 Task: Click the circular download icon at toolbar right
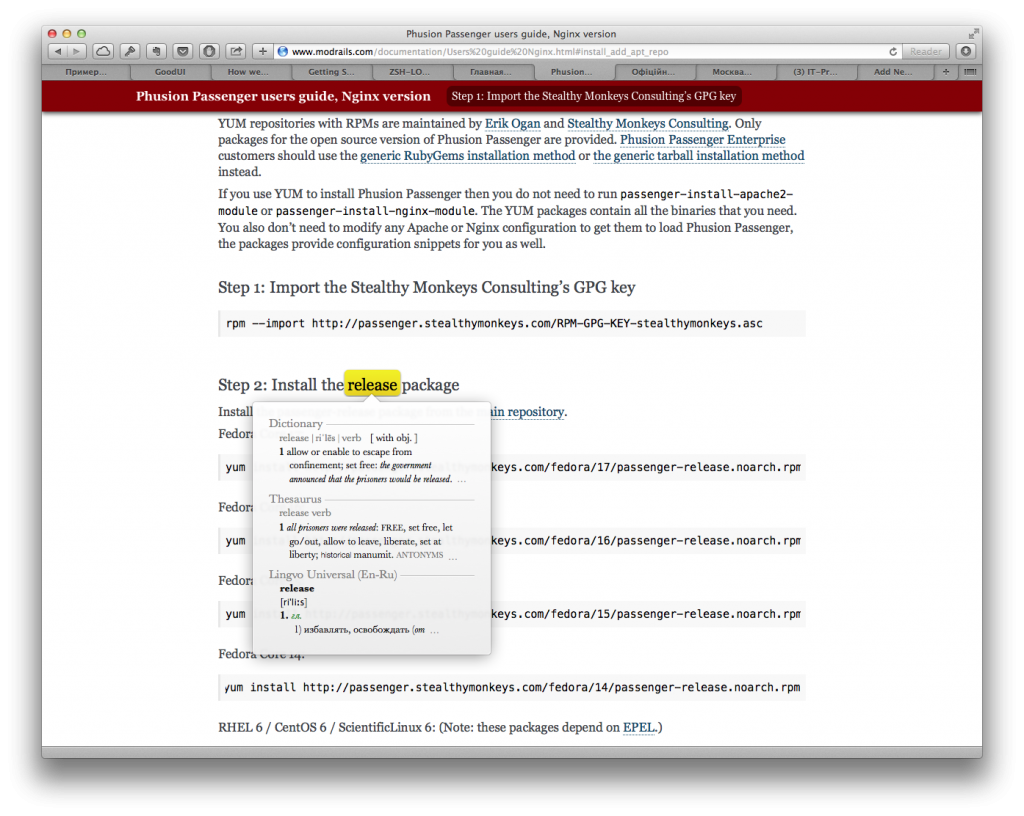pyautogui.click(x=966, y=50)
